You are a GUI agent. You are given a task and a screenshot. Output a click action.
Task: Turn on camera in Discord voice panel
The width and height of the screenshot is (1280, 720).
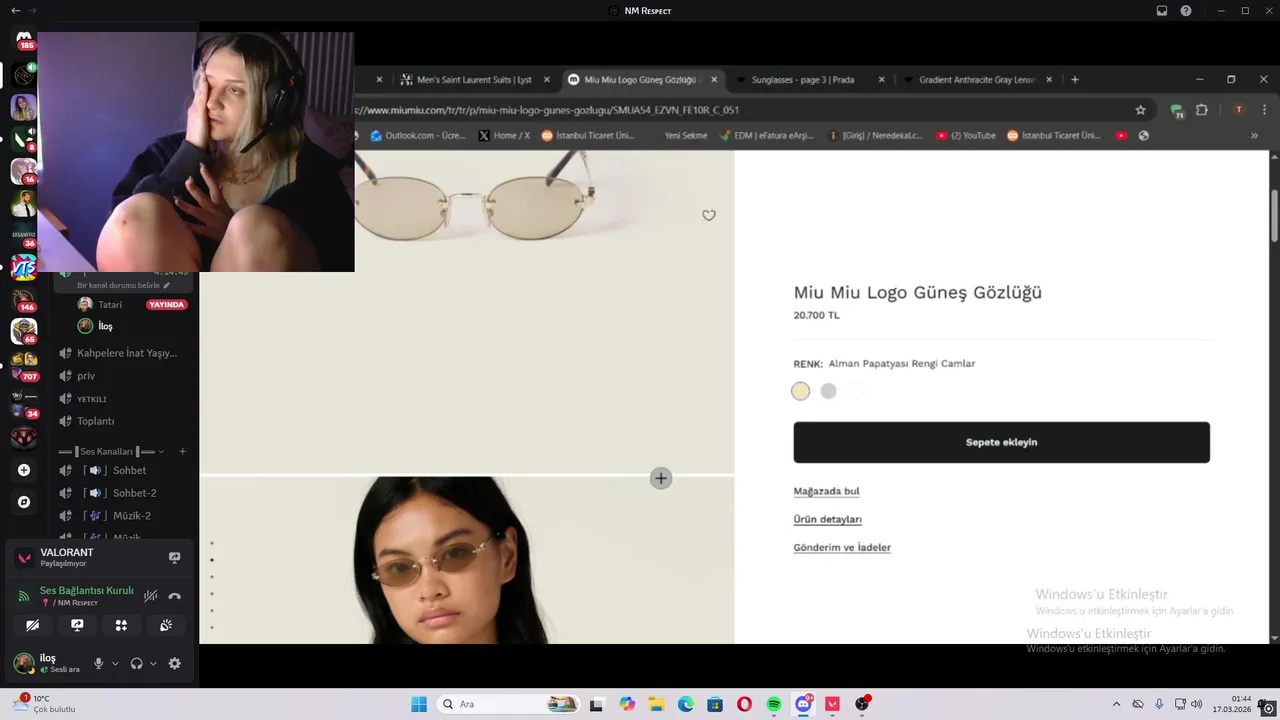click(x=33, y=625)
